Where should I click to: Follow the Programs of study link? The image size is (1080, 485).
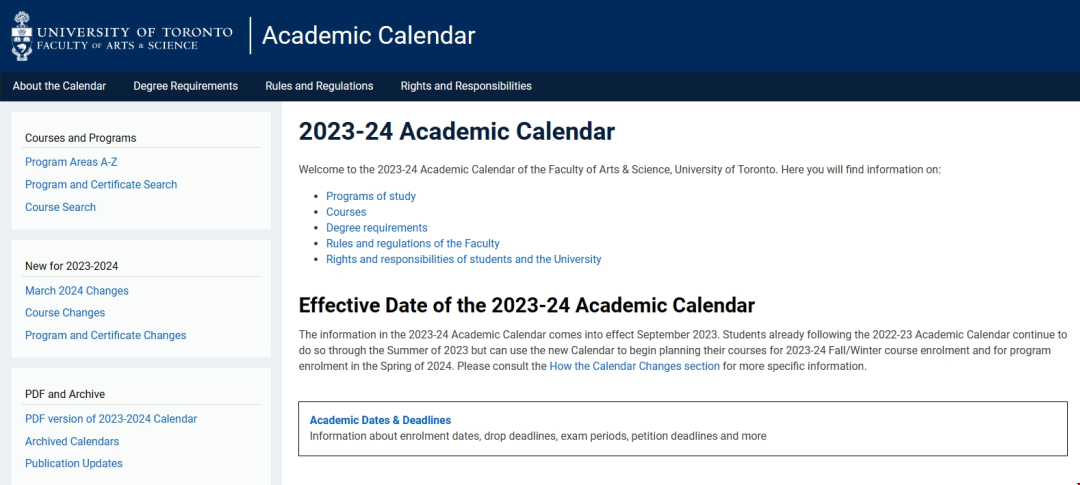pyautogui.click(x=371, y=196)
